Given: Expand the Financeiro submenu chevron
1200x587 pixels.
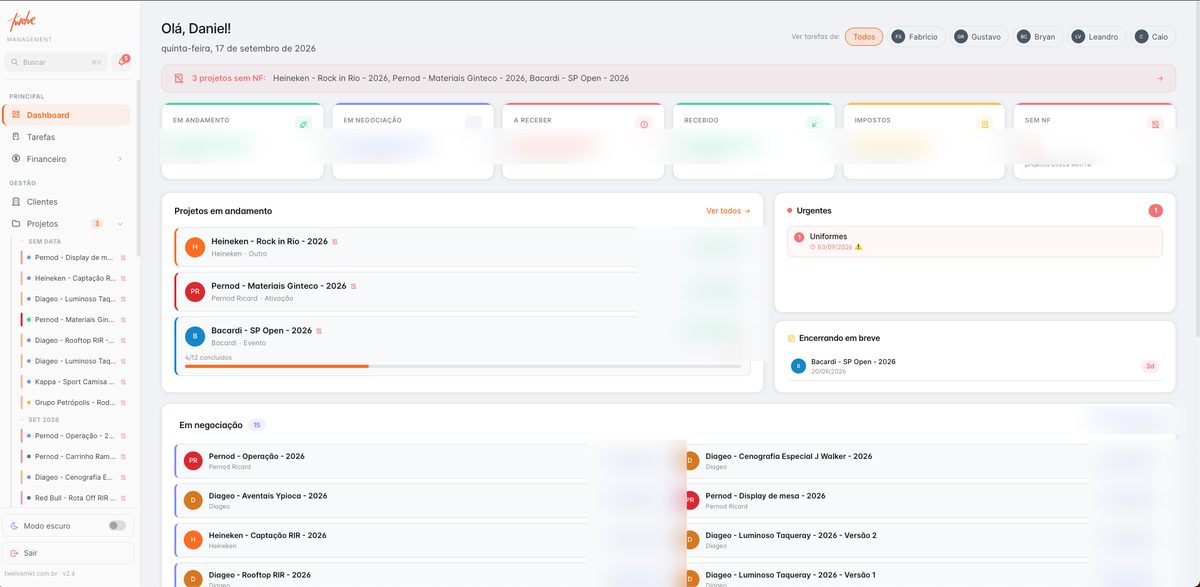Looking at the screenshot, I should click(x=120, y=159).
